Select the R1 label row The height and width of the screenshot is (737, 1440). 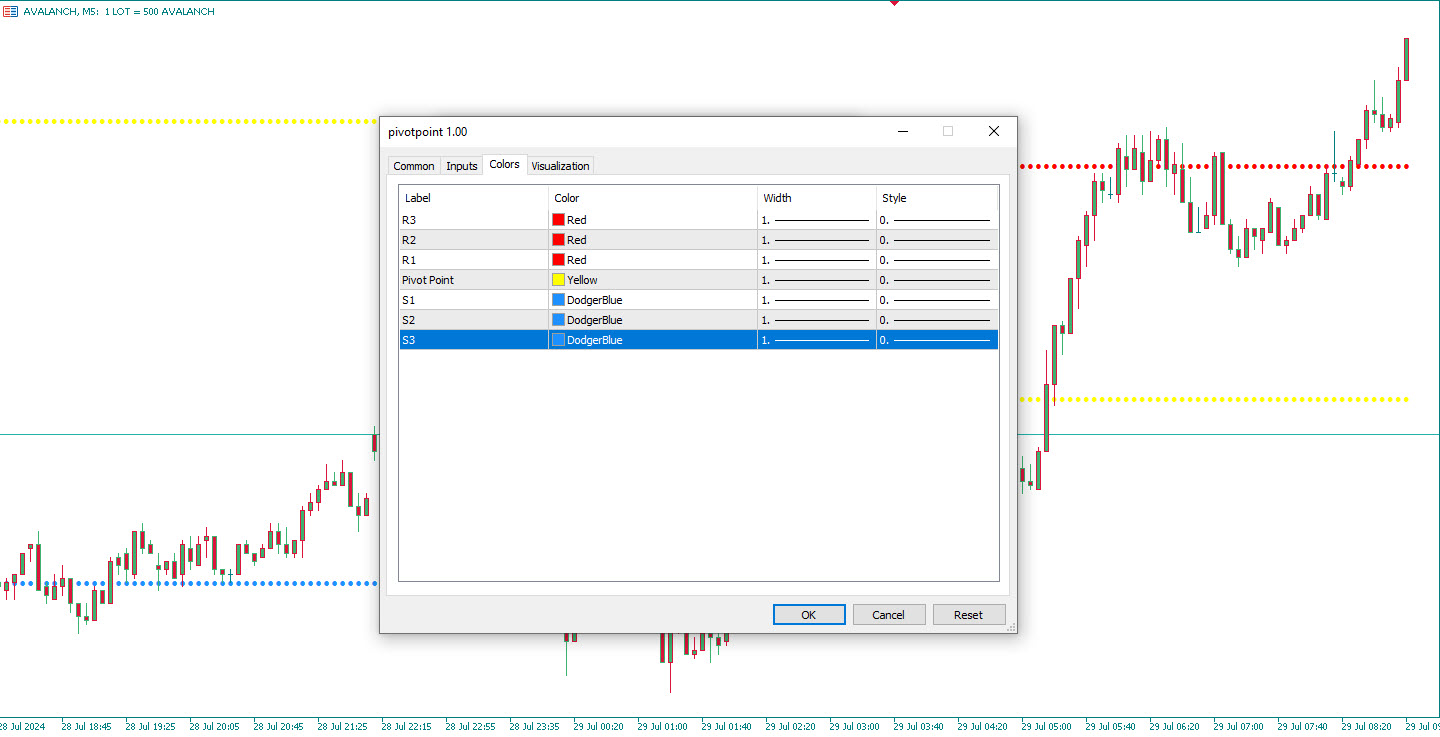coord(473,260)
